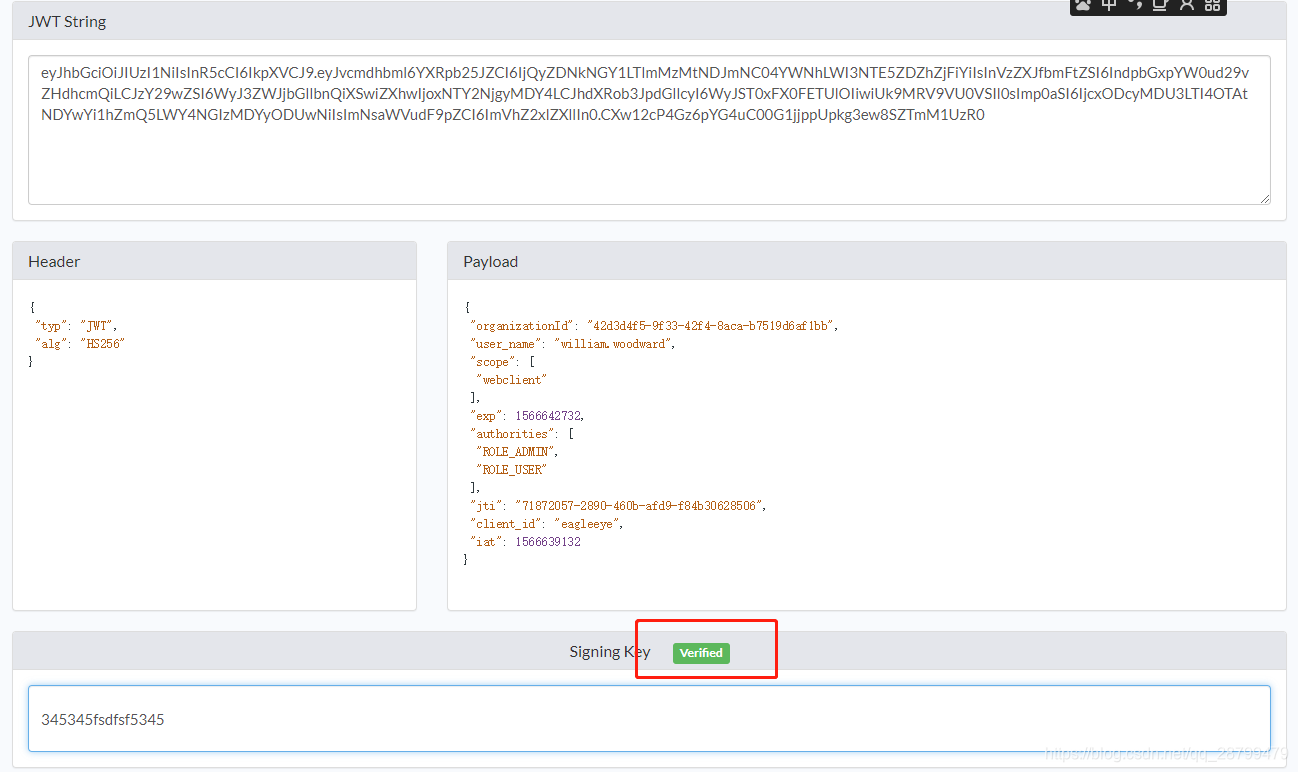Click the "alg": "HS256" line in Header

[80, 344]
